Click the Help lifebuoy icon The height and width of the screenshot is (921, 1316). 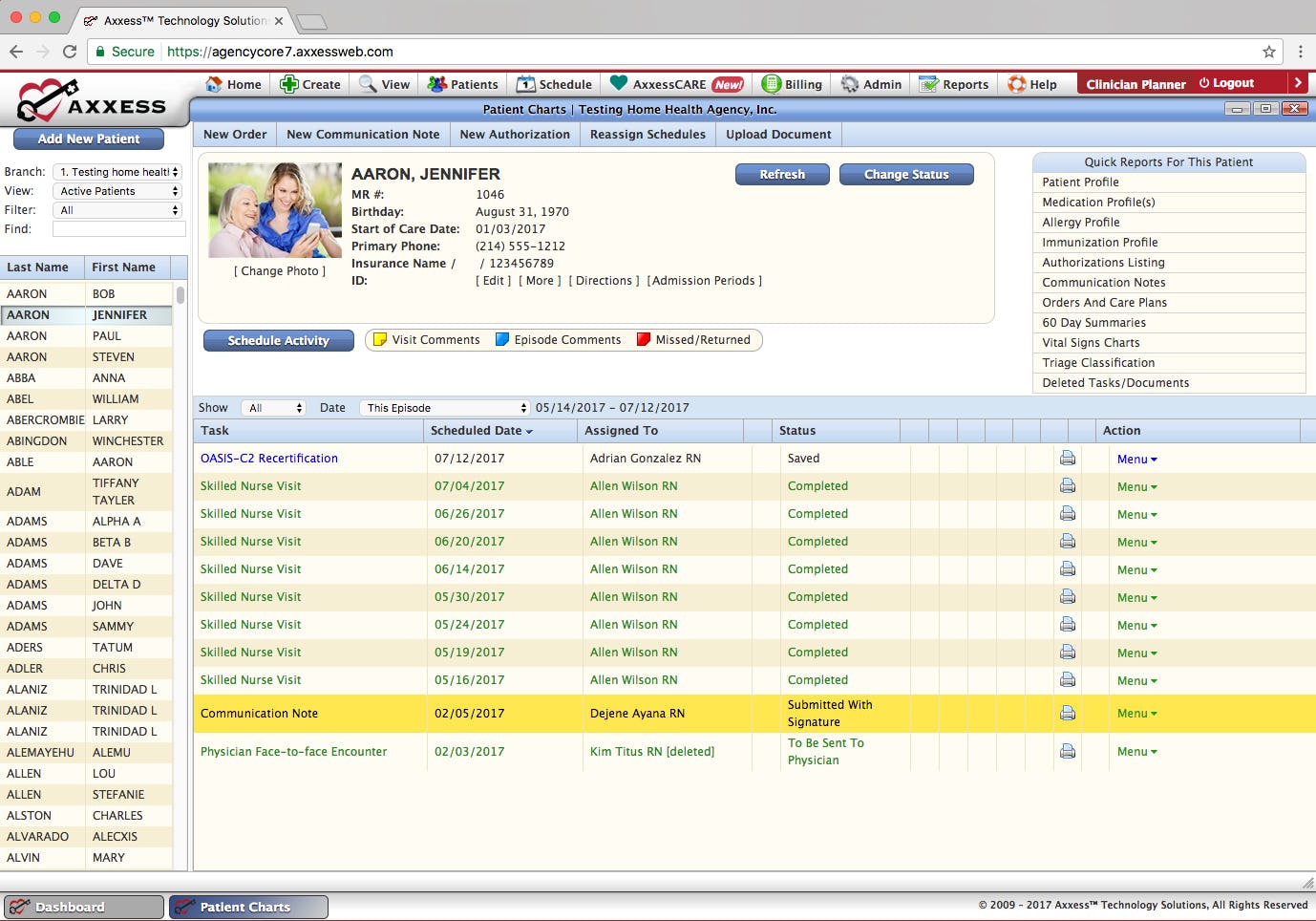pyautogui.click(x=1017, y=84)
